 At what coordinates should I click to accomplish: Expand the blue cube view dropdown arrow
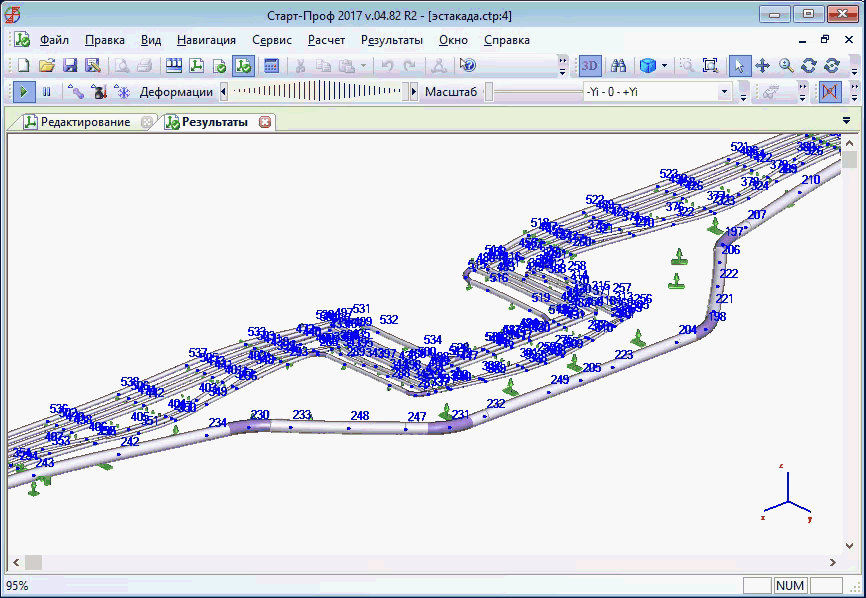click(664, 65)
